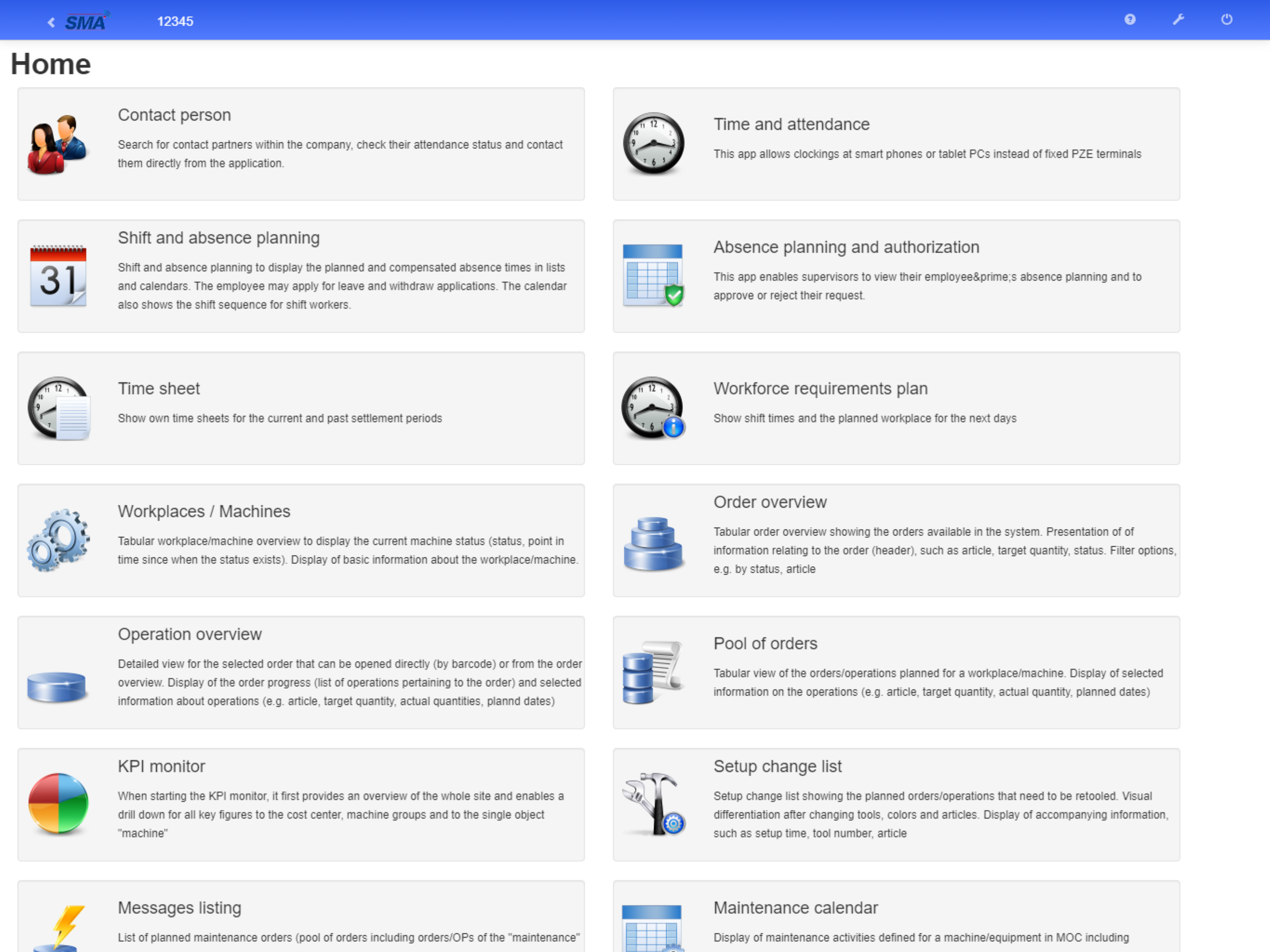Viewport: 1270px width, 952px height.
Task: Click text 'Setup change list showing the planned'
Action: pos(813,796)
